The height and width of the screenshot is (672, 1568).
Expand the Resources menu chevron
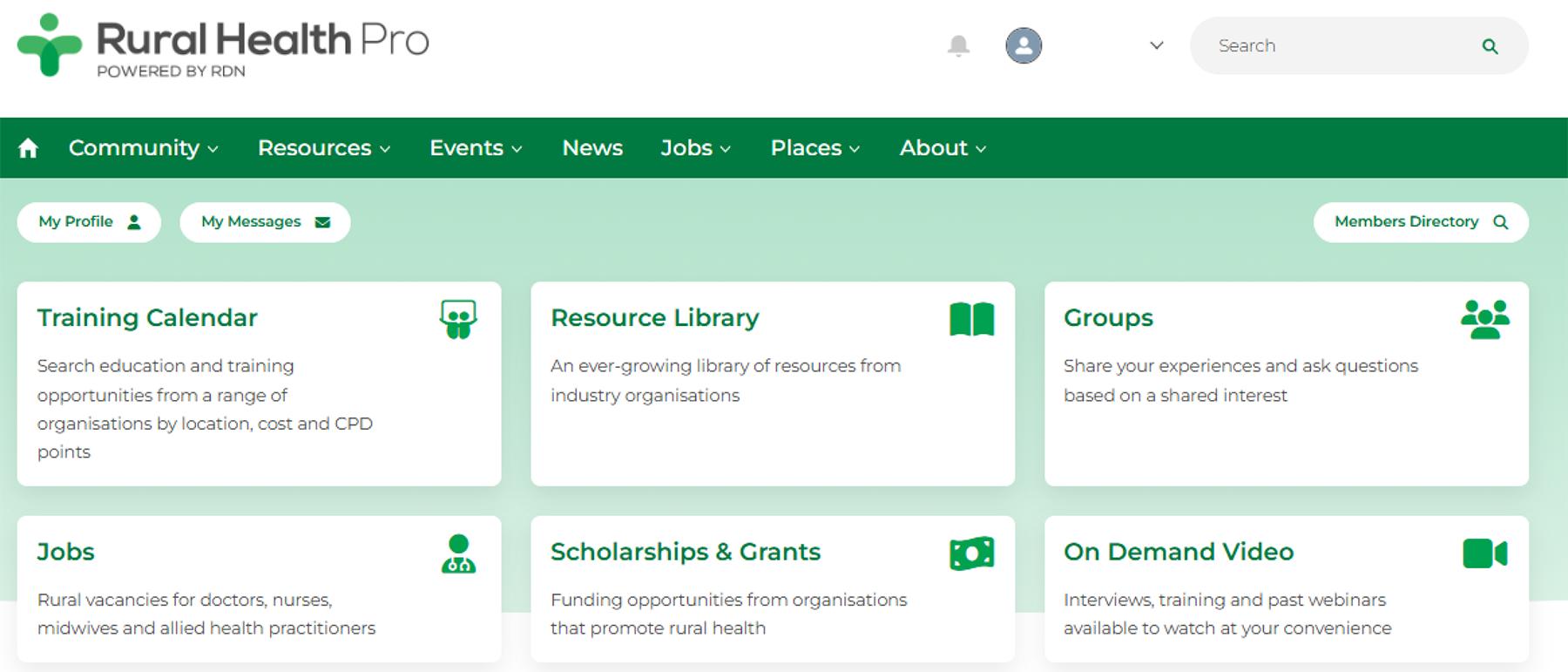(385, 149)
